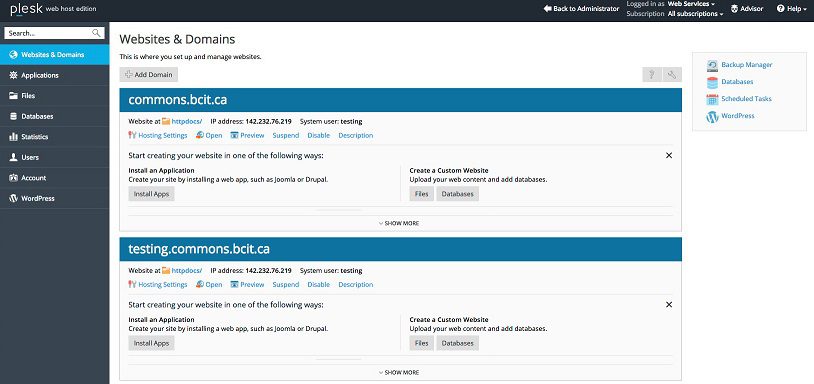Click the Statistics bar chart icon
The height and width of the screenshot is (384, 814).
pos(13,136)
